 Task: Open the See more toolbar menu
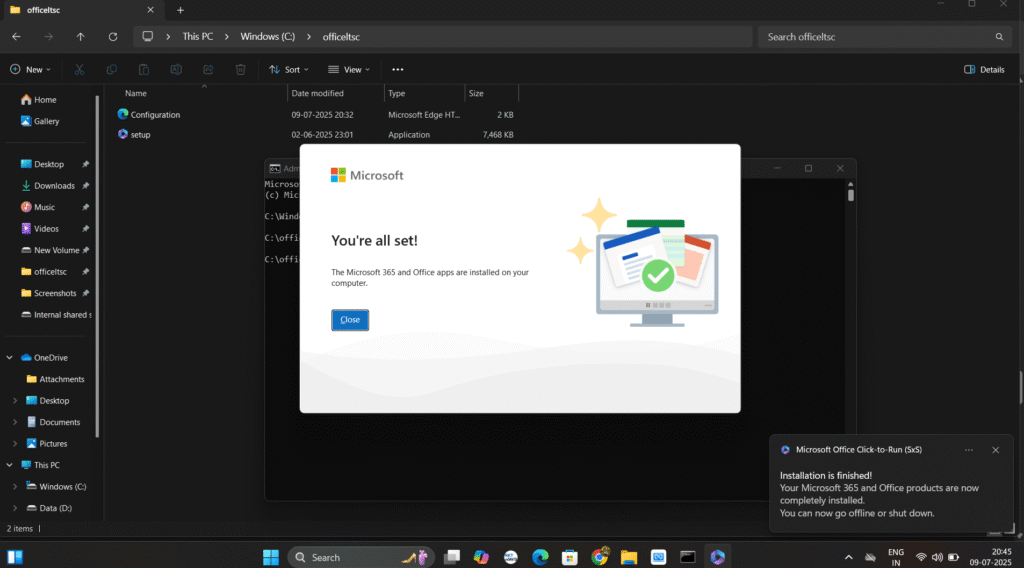[397, 69]
